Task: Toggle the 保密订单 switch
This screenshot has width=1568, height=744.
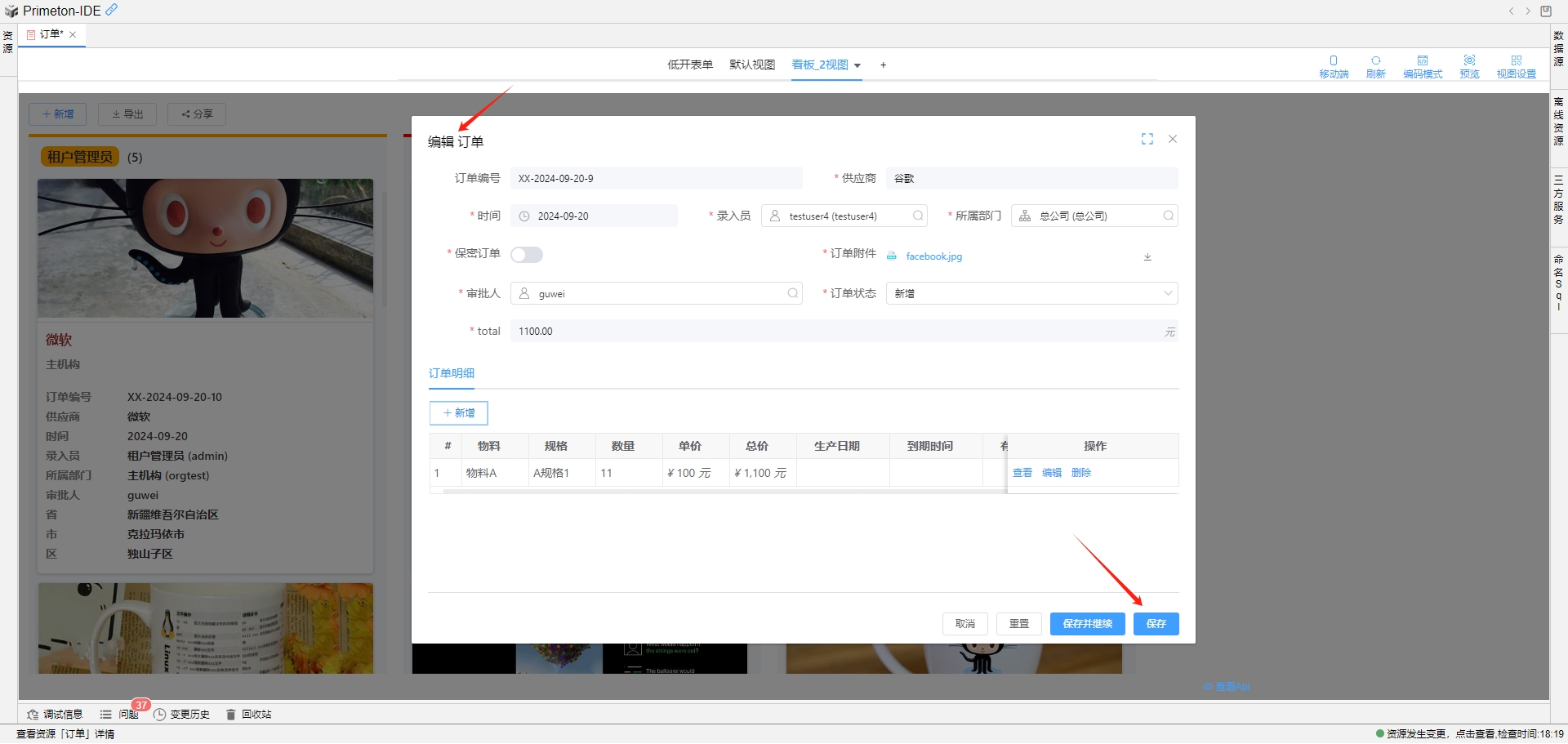Action: click(x=527, y=255)
